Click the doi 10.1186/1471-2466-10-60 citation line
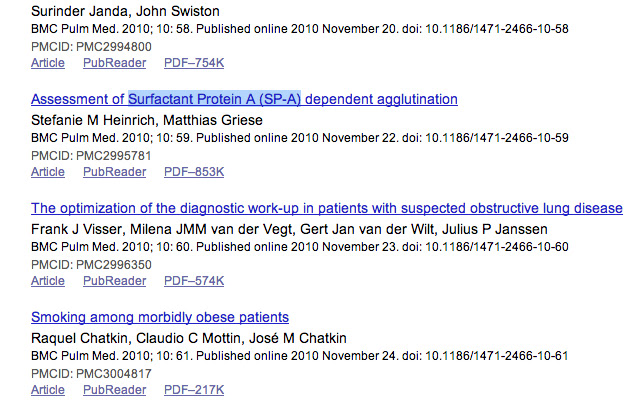The image size is (640, 400). 300,247
